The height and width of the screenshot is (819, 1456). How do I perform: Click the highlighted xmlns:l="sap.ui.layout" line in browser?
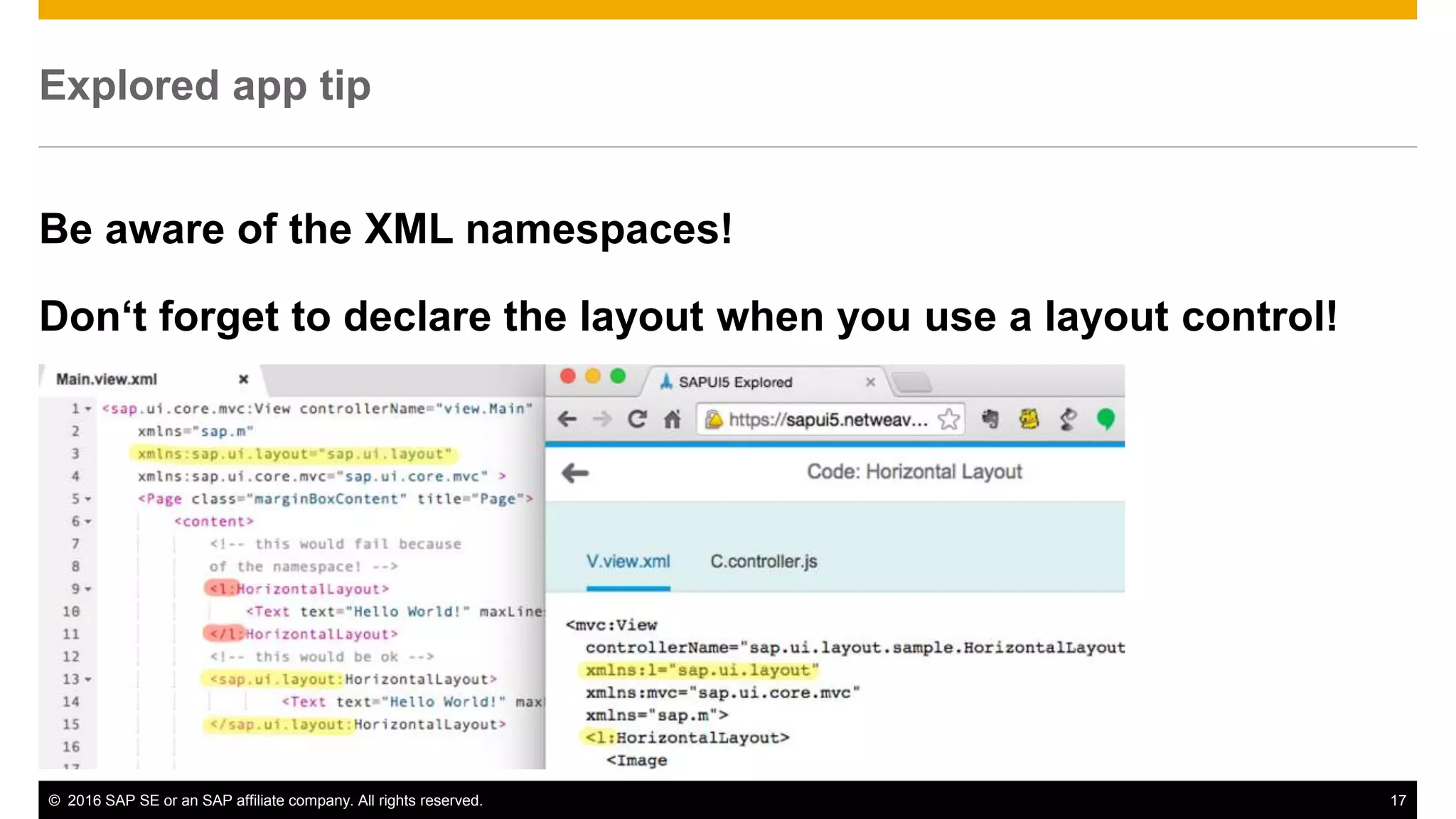tap(702, 670)
